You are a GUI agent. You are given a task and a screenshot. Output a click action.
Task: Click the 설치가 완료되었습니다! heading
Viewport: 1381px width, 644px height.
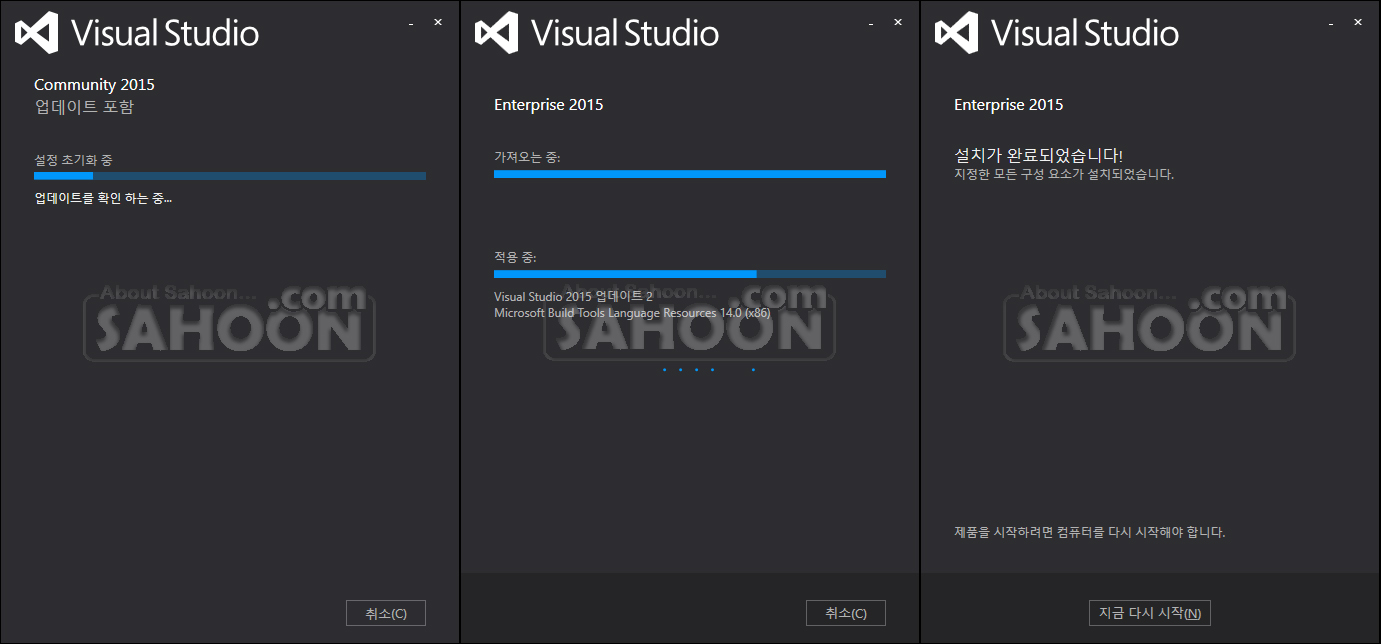click(x=1038, y=155)
